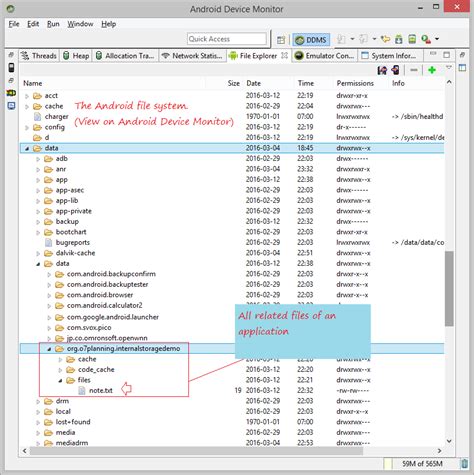Image resolution: width=474 pixels, height=475 pixels.
Task: Click the phone Devices icon in left trim
Action: click(11, 68)
